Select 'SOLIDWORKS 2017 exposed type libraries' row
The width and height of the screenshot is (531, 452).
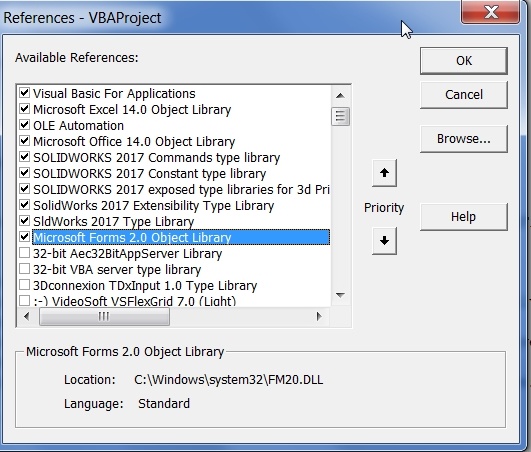tap(181, 190)
